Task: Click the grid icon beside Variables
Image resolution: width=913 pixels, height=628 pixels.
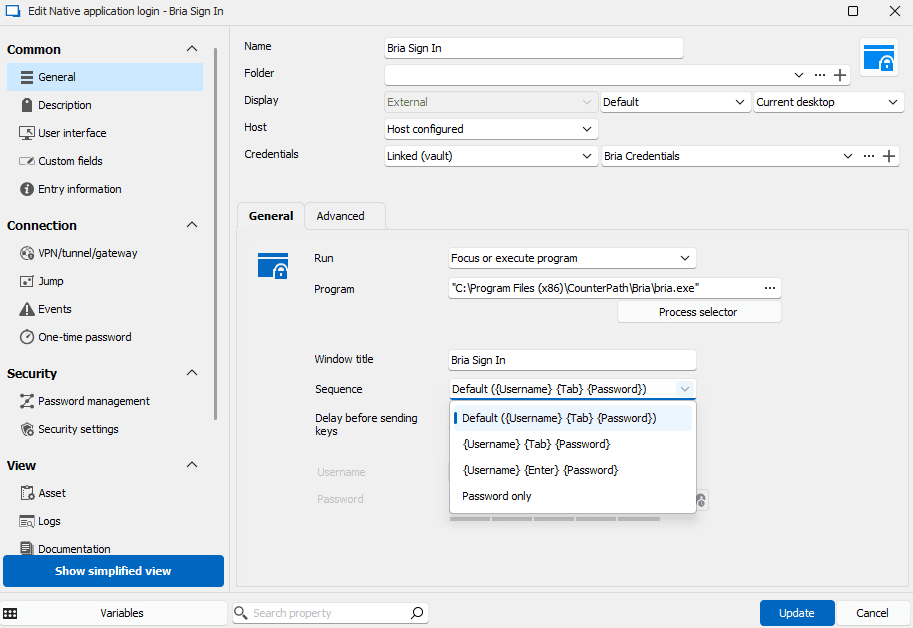Action: (x=10, y=613)
